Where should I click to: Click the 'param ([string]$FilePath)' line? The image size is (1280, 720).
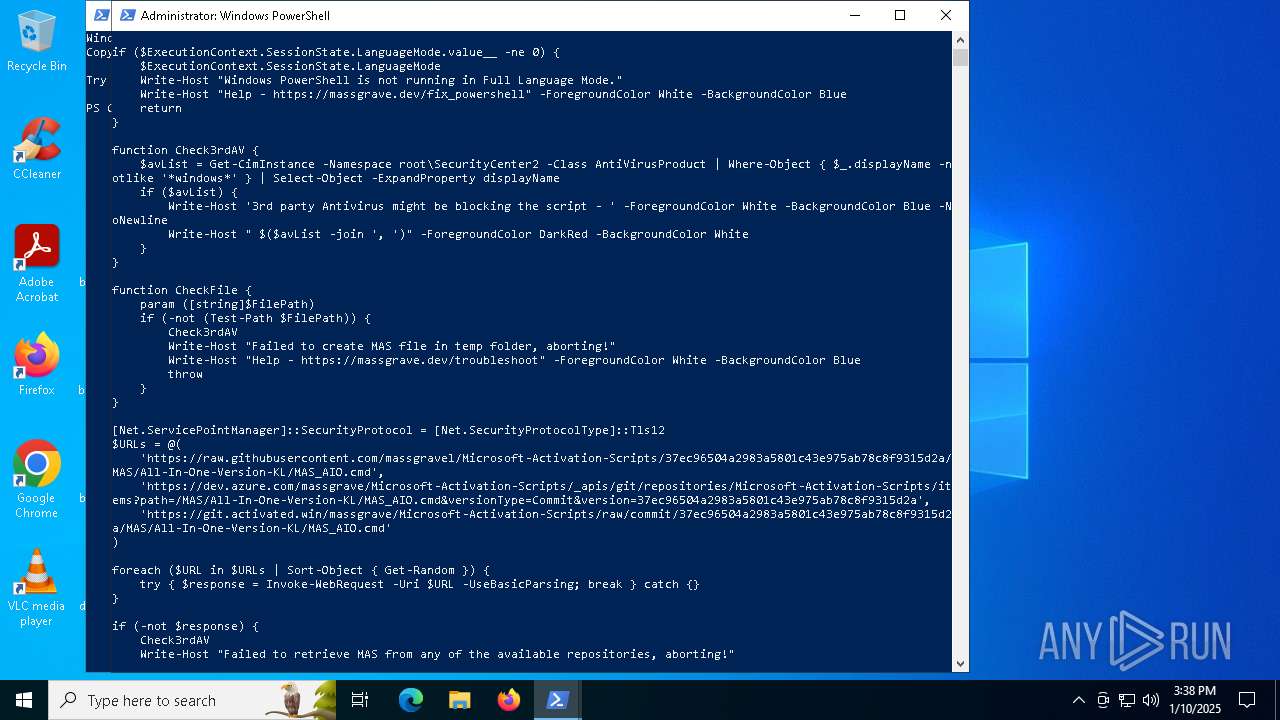click(227, 304)
